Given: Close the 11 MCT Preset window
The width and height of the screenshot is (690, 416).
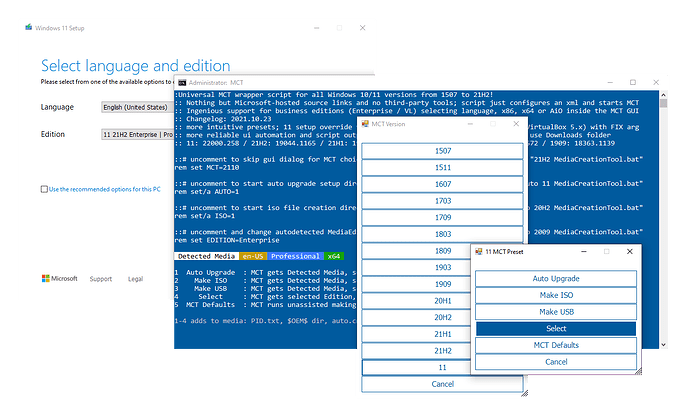Looking at the screenshot, I should point(630,251).
